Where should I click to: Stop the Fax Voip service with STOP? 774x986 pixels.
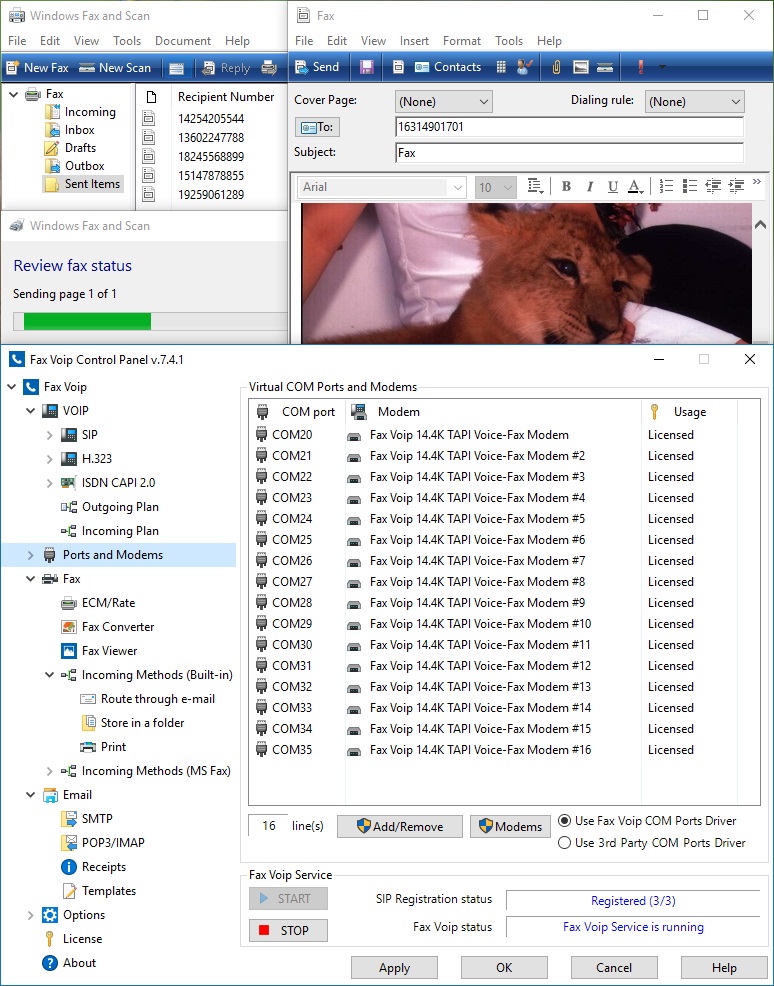coord(289,930)
